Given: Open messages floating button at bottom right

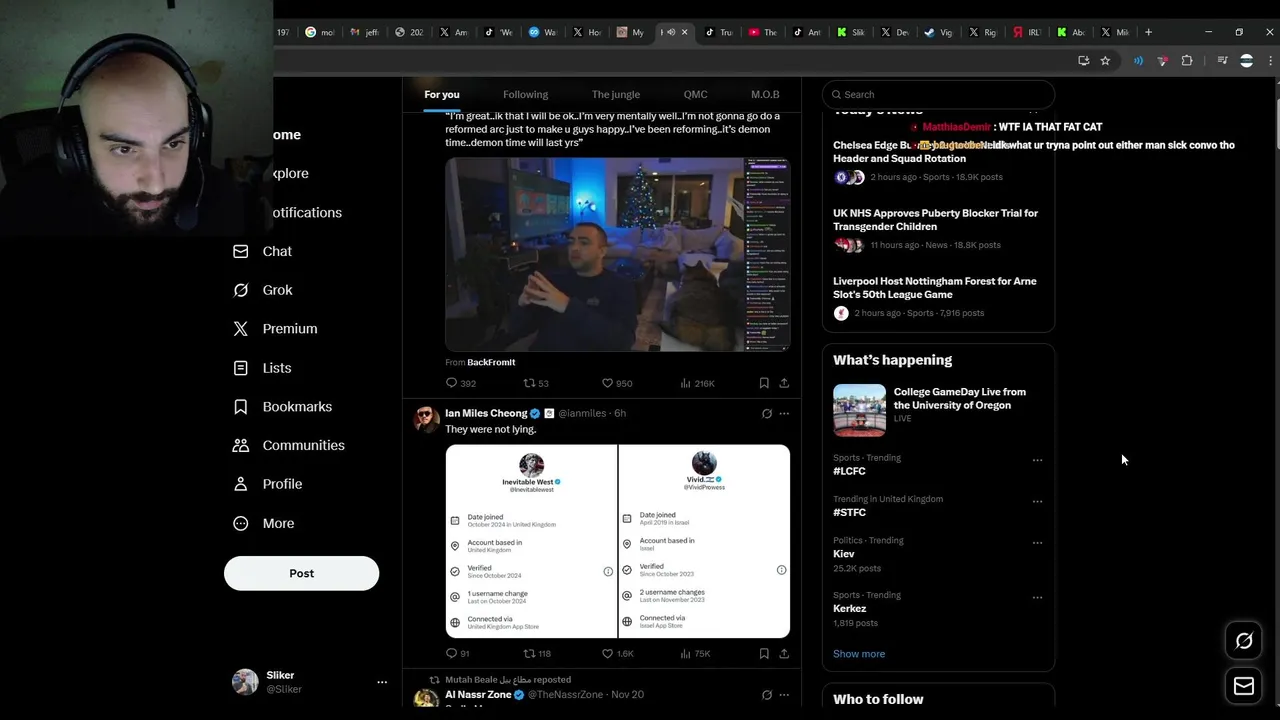Looking at the screenshot, I should click(1244, 686).
